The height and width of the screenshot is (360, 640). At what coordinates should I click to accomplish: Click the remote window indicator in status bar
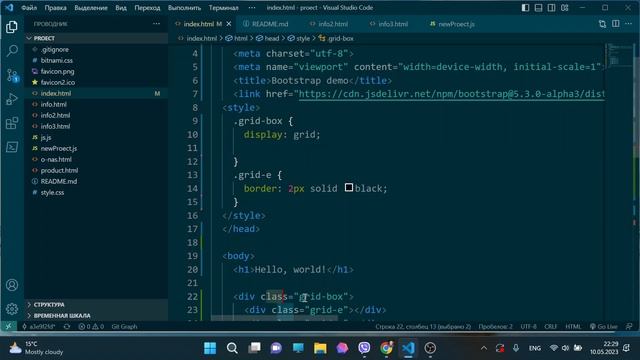pos(8,327)
